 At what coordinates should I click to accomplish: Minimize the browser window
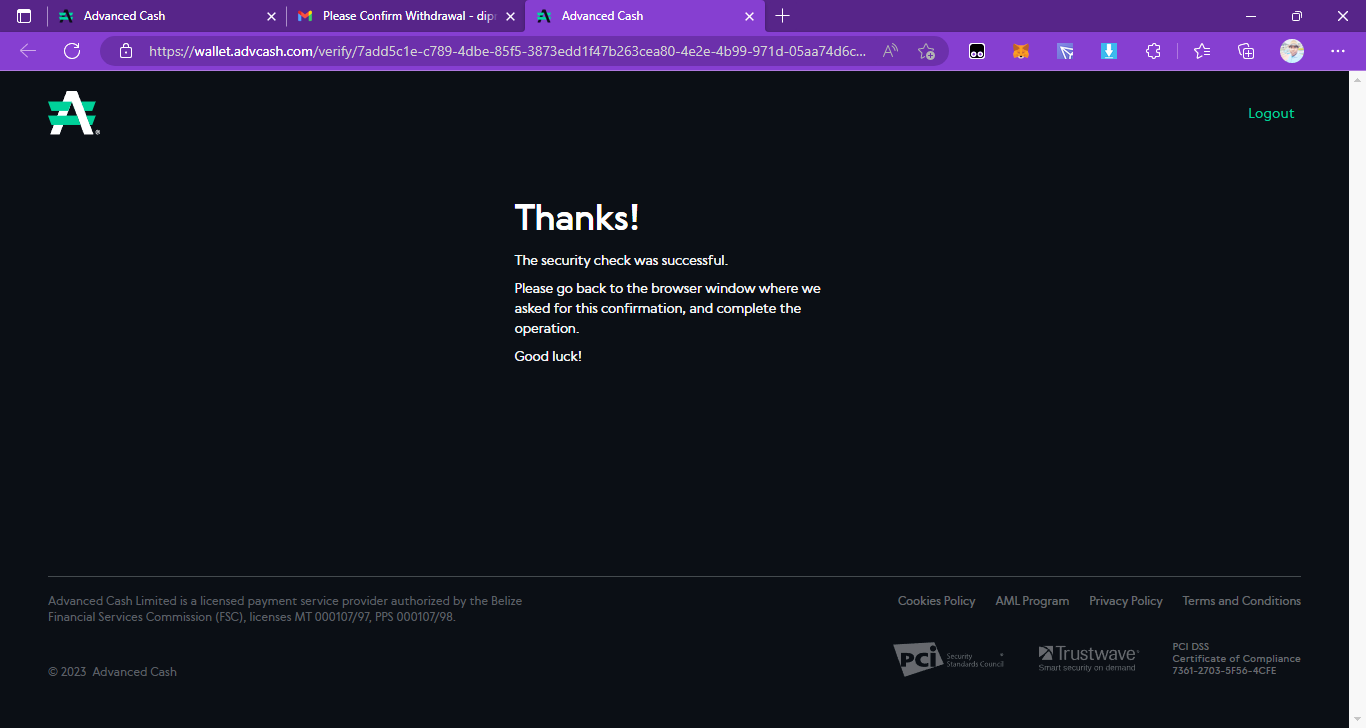pyautogui.click(x=1250, y=16)
